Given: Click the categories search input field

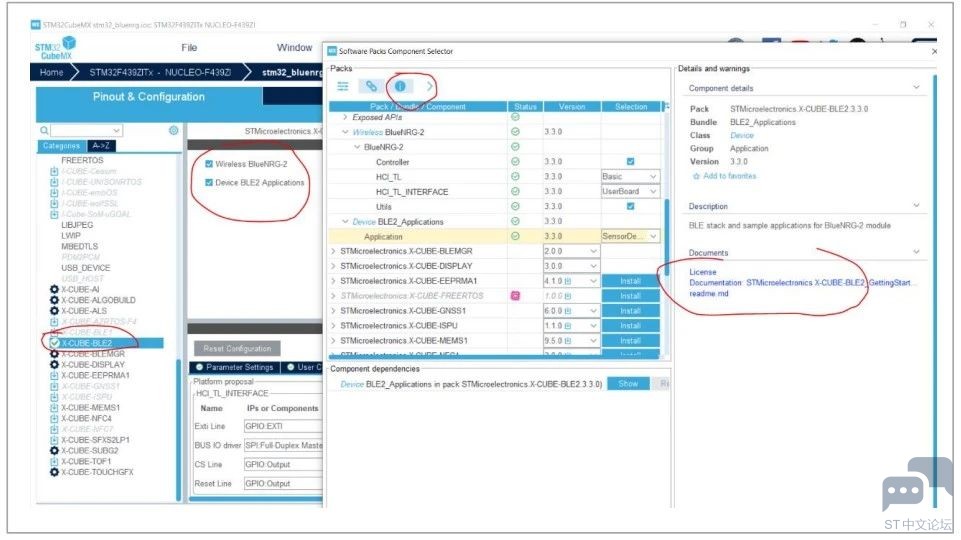Looking at the screenshot, I should pos(86,131).
